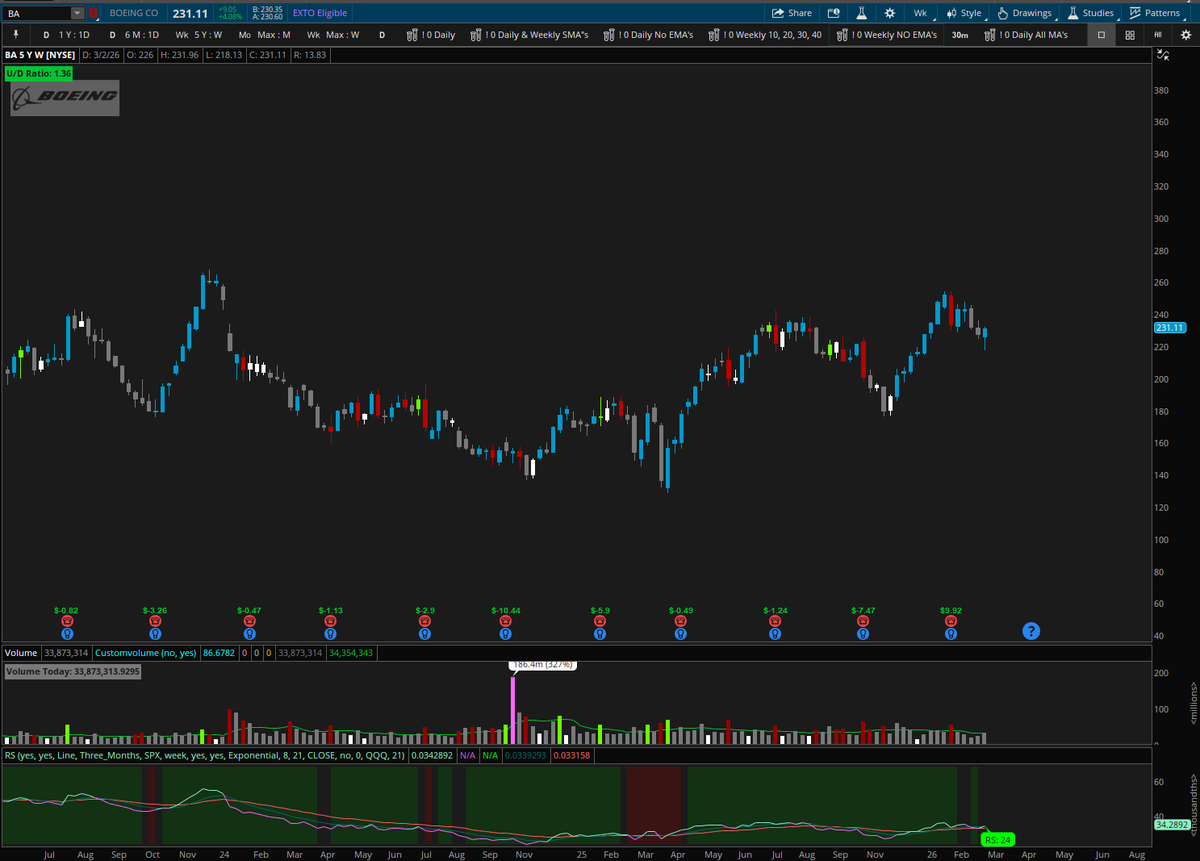The image size is (1200, 861).
Task: Click the Volume Today: 33,873,313.9295 label
Action: (73, 672)
